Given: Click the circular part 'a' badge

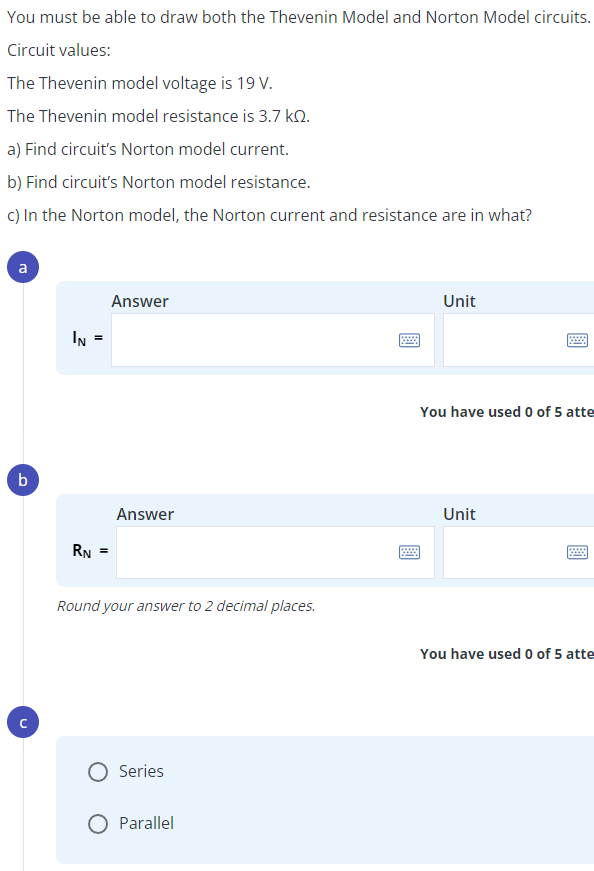Looking at the screenshot, I should click(x=22, y=267).
